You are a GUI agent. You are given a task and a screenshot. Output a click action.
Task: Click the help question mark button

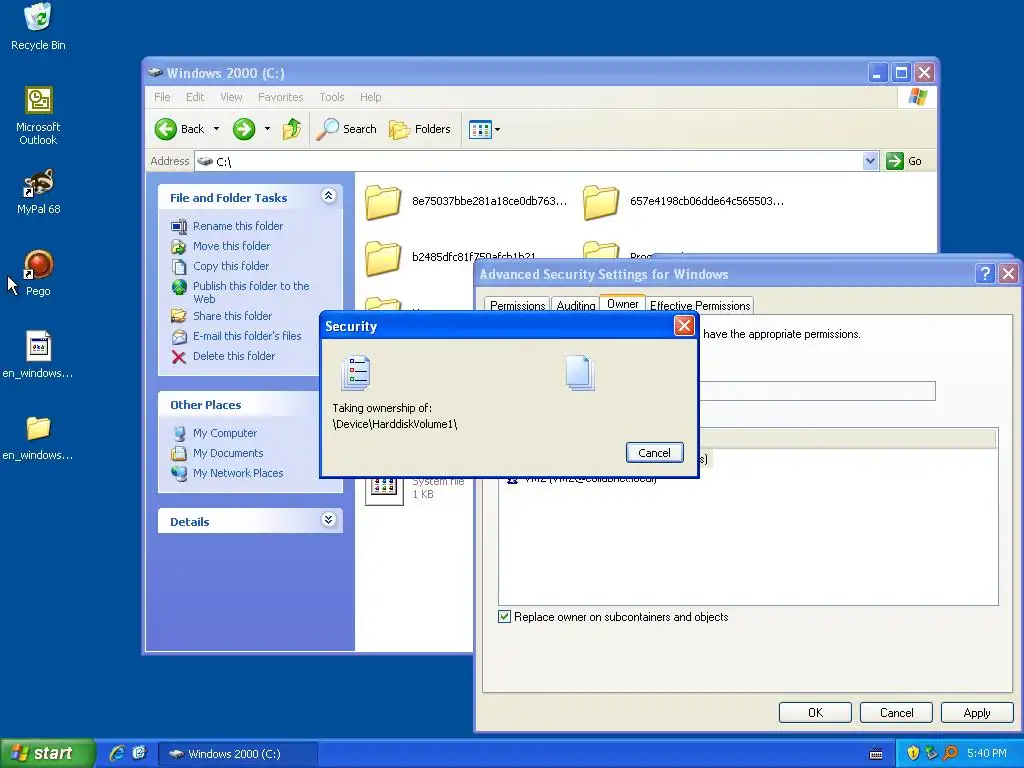point(985,274)
